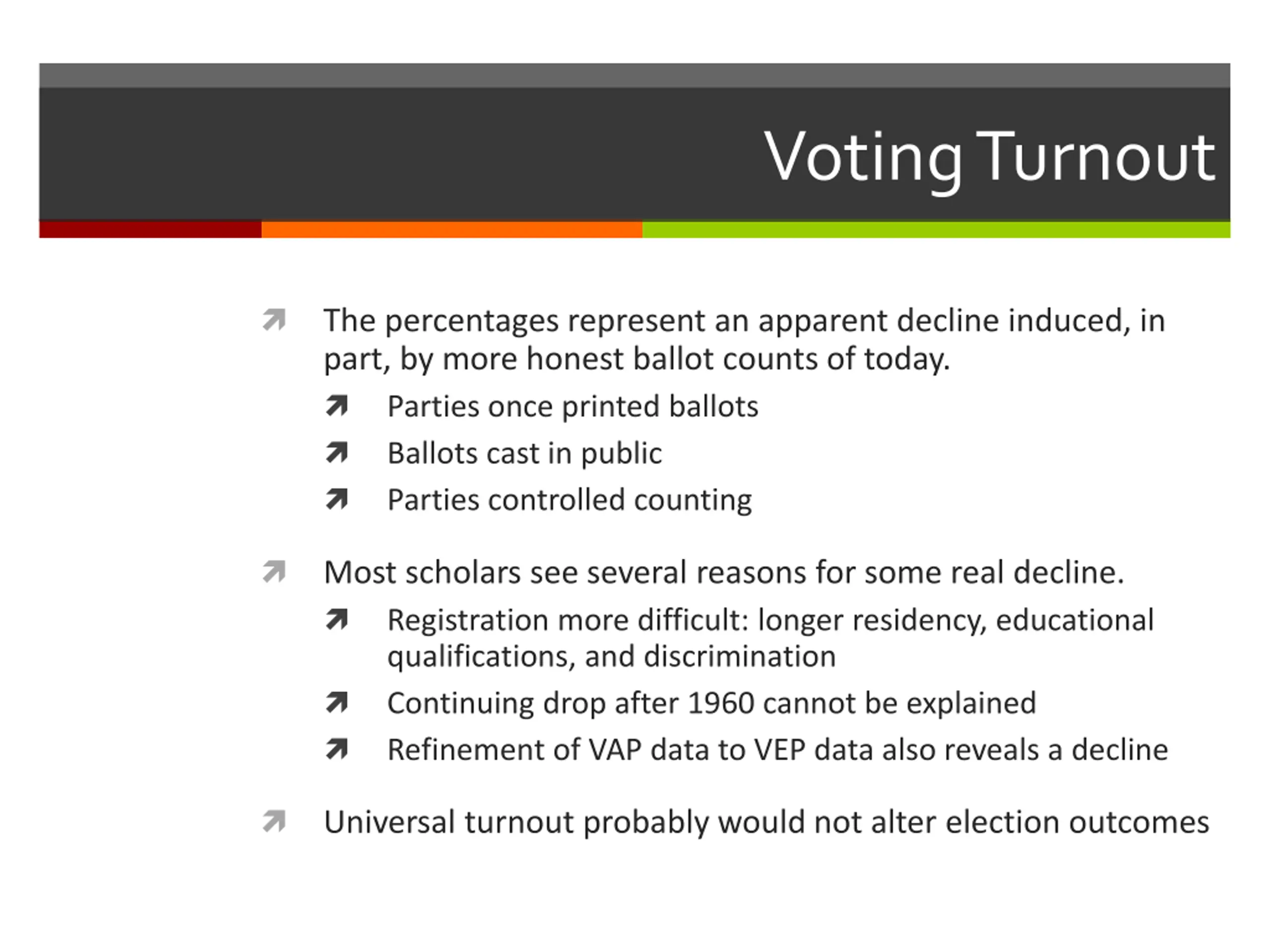
Task: Click the green segment of the title underline
Action: tap(936, 229)
